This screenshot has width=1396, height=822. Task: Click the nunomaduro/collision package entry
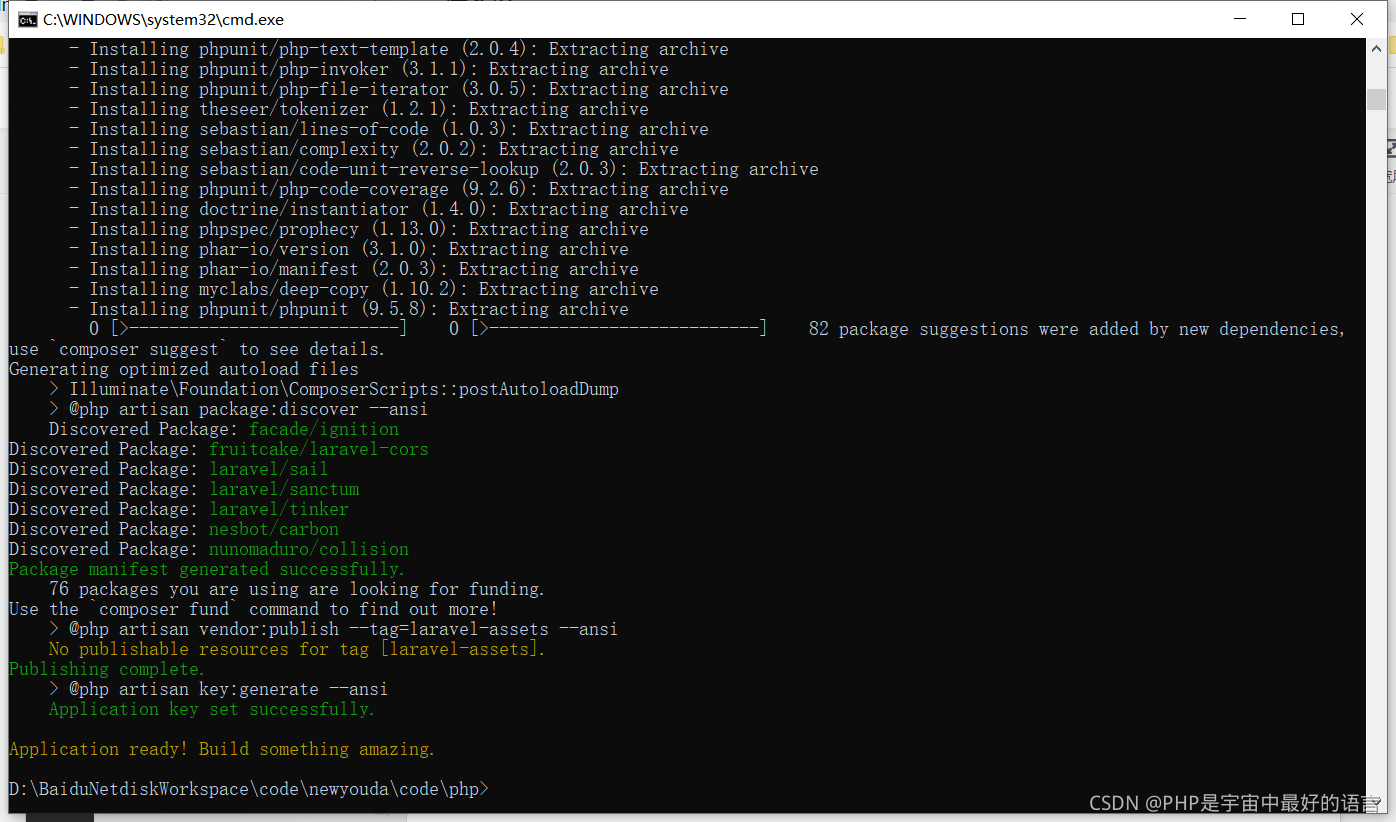coord(308,548)
